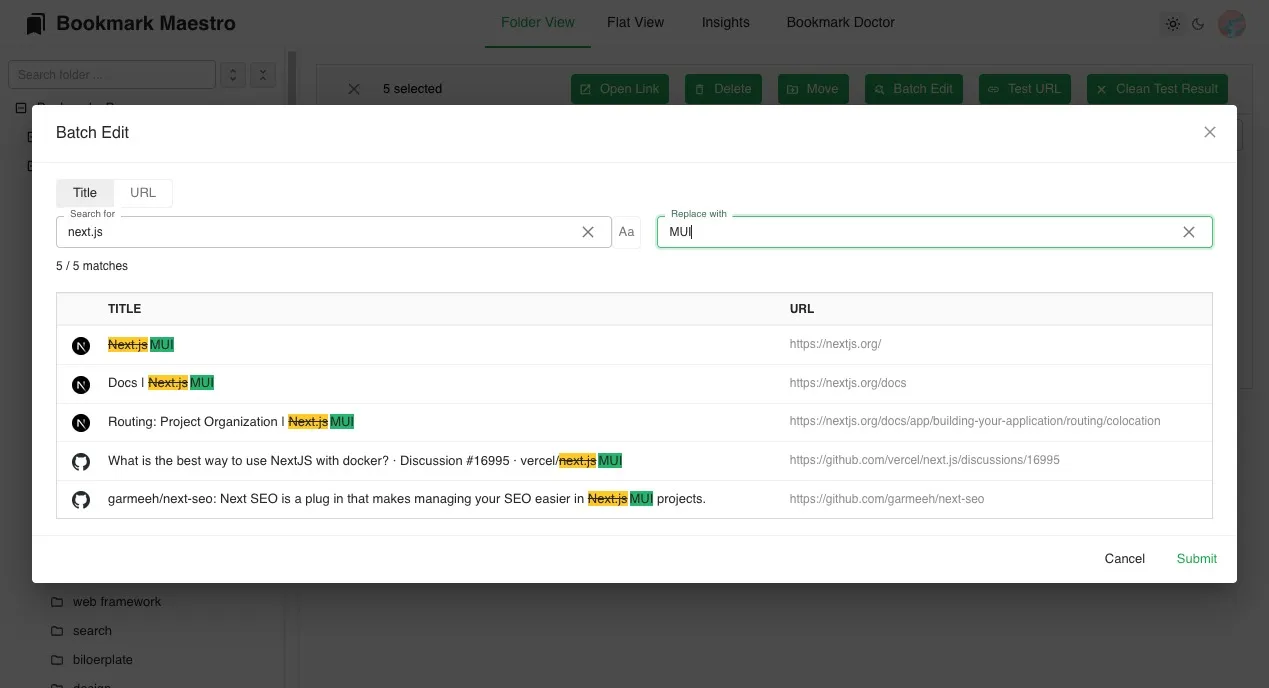The image size is (1269, 688).
Task: Click the Delete button
Action: [x=723, y=89]
